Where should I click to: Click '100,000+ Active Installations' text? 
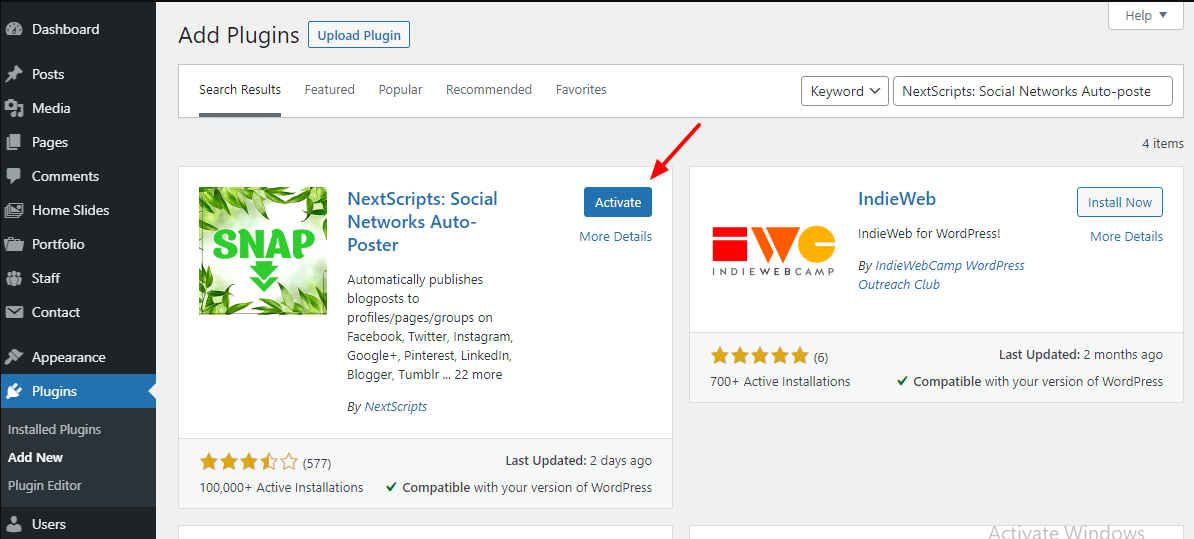coord(281,487)
